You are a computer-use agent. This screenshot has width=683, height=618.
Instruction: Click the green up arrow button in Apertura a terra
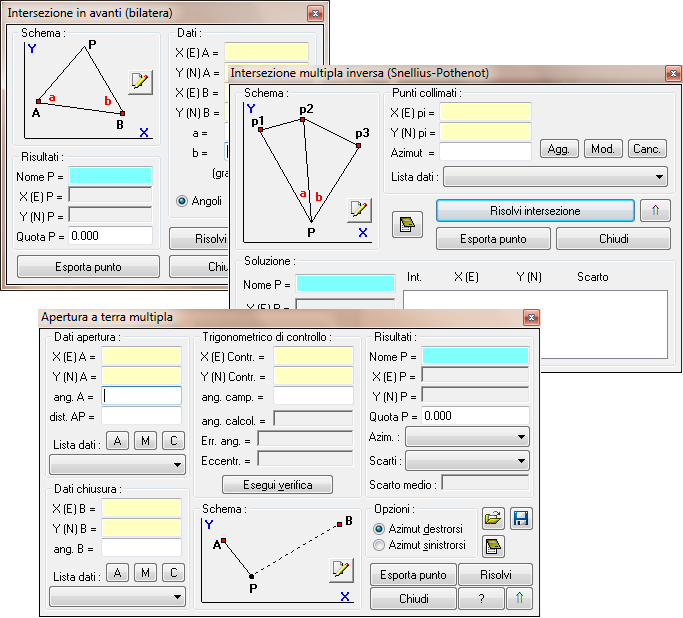[x=520, y=598]
